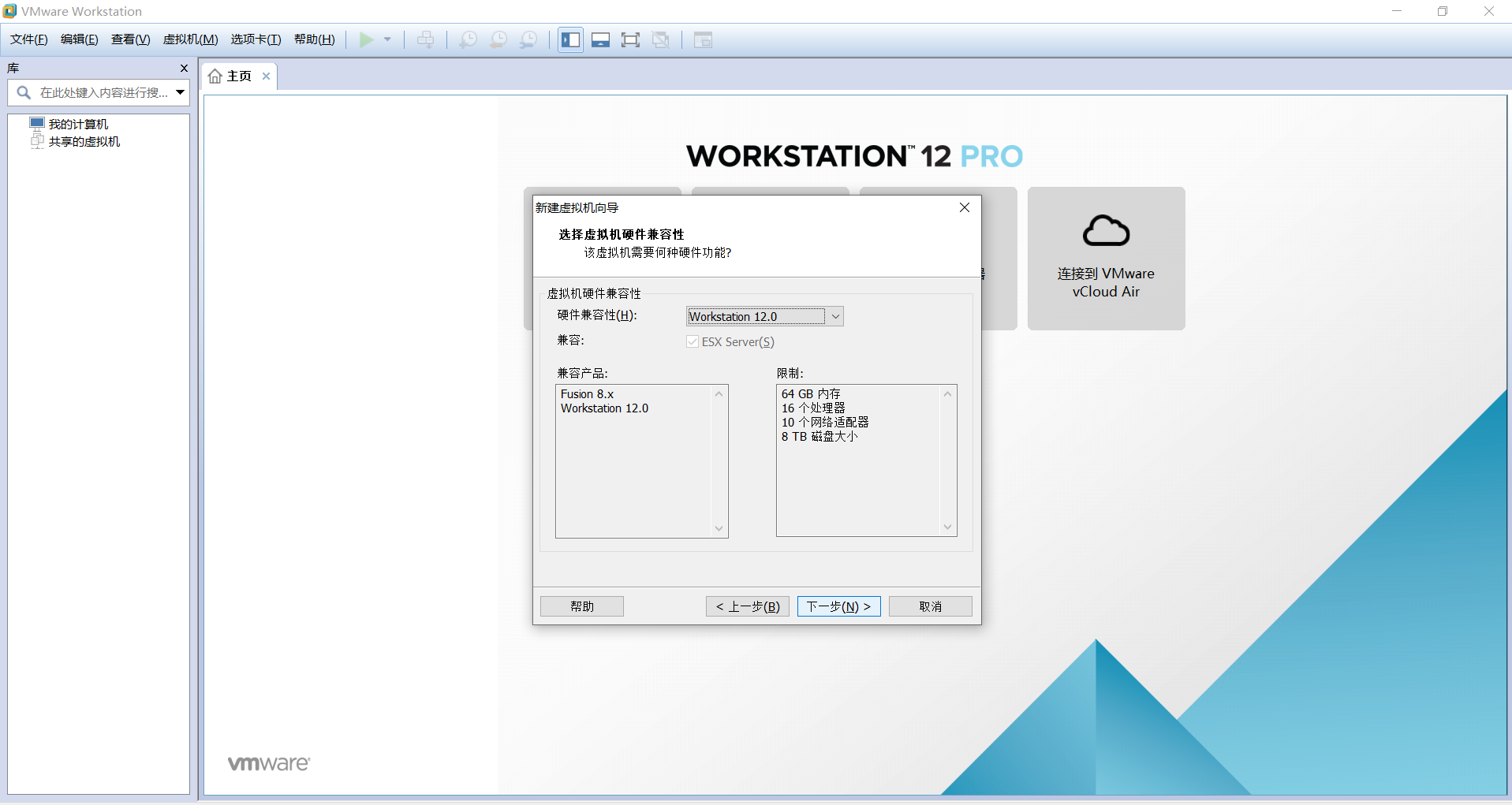Screen dimensions: 1512x805
Task: Close the 库 library panel
Action: (x=185, y=69)
